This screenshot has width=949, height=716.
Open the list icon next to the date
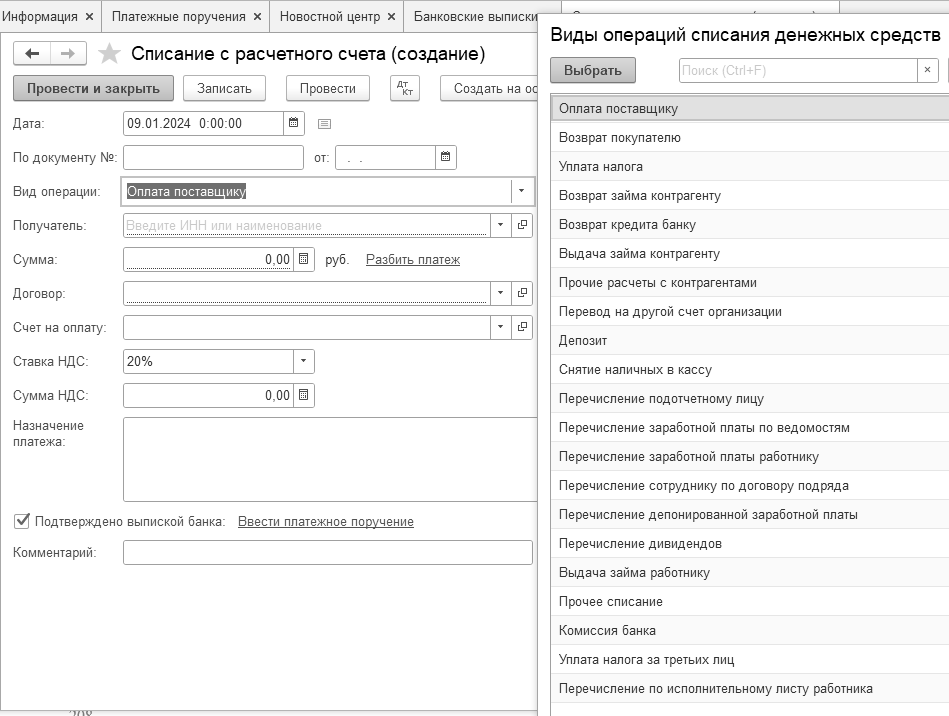(x=324, y=124)
